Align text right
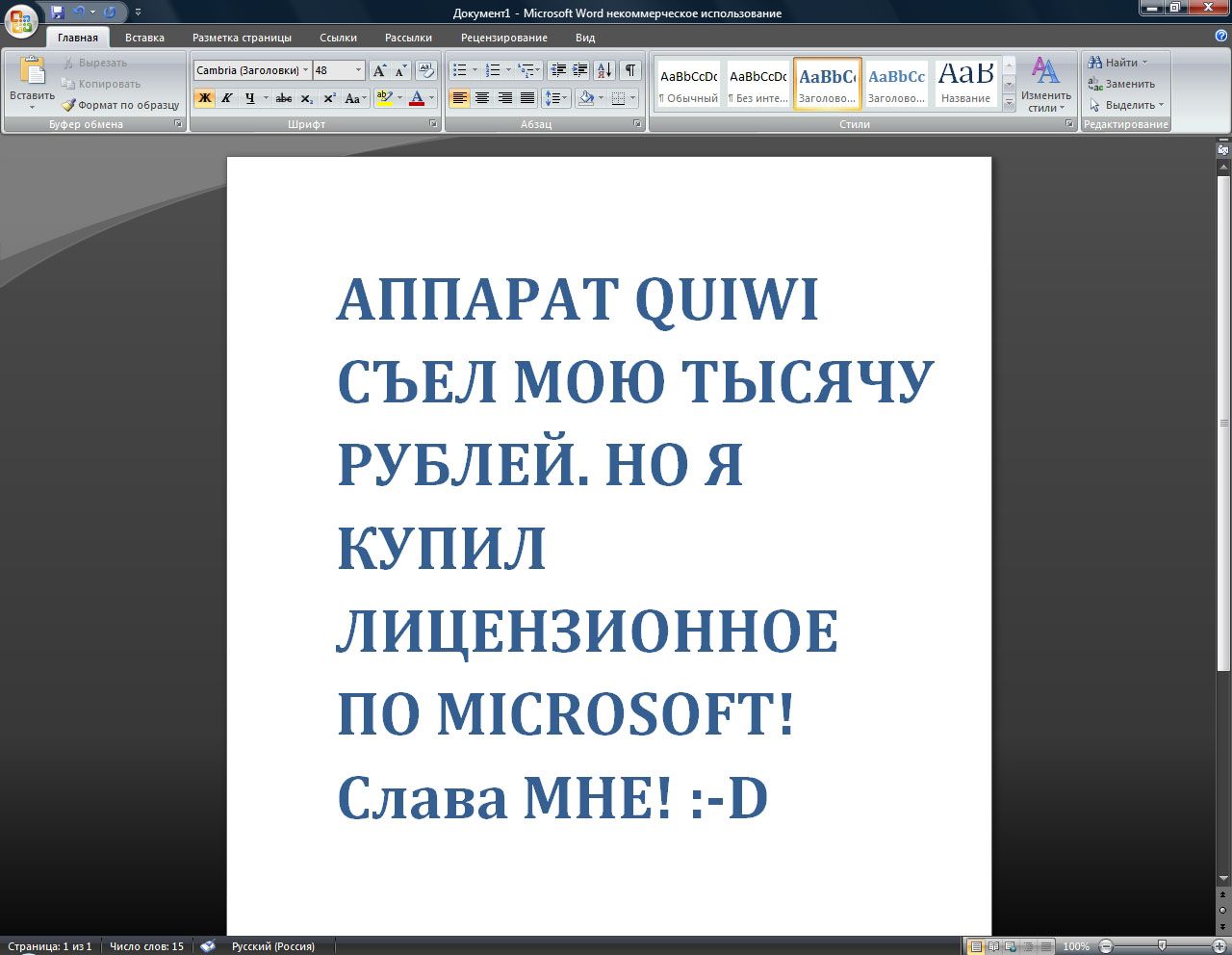Screen dimensions: 1232x955 coord(504,98)
